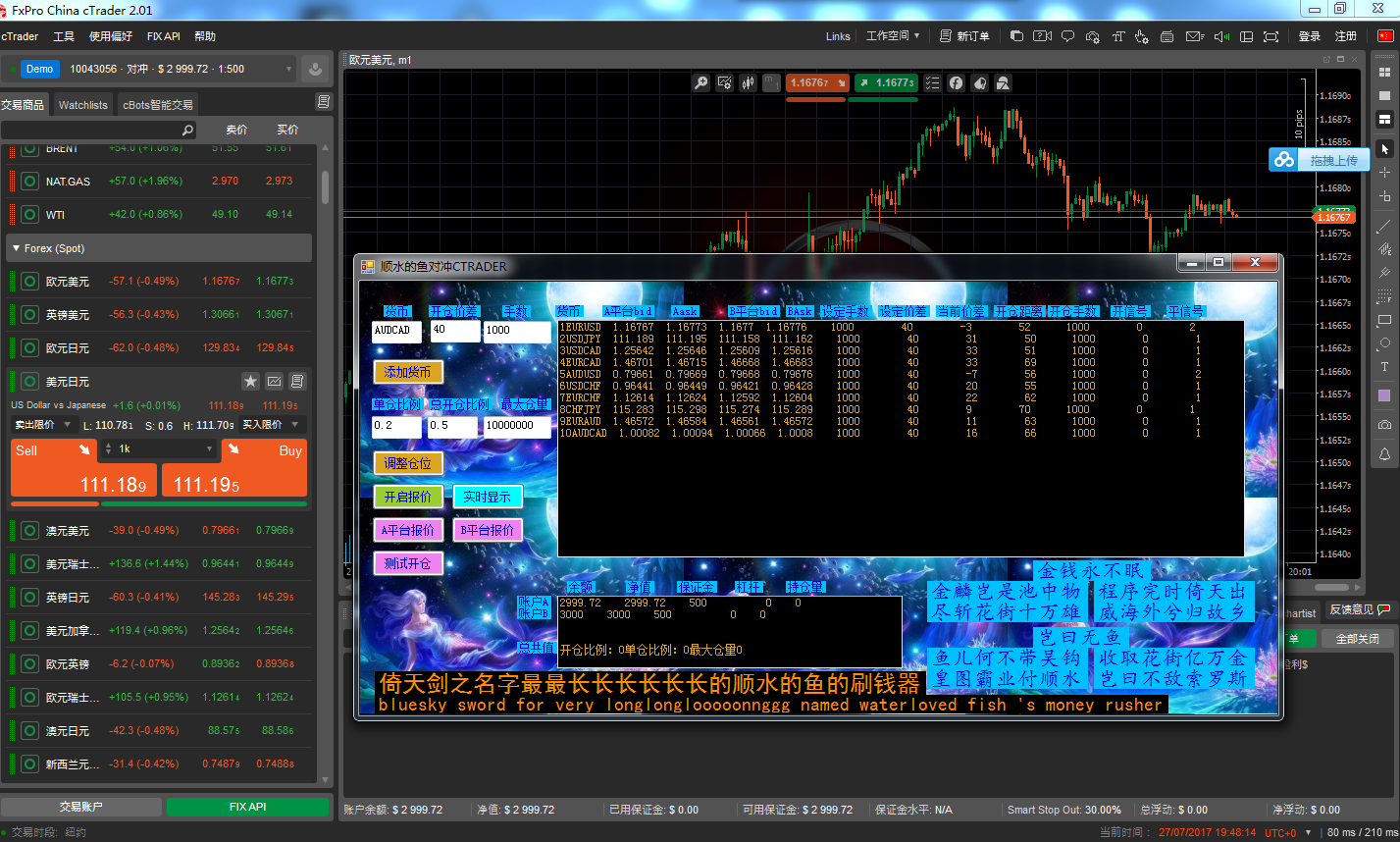1400x842 pixels.
Task: Toggle the 欧元英镑 watch indicator
Action: [29, 664]
